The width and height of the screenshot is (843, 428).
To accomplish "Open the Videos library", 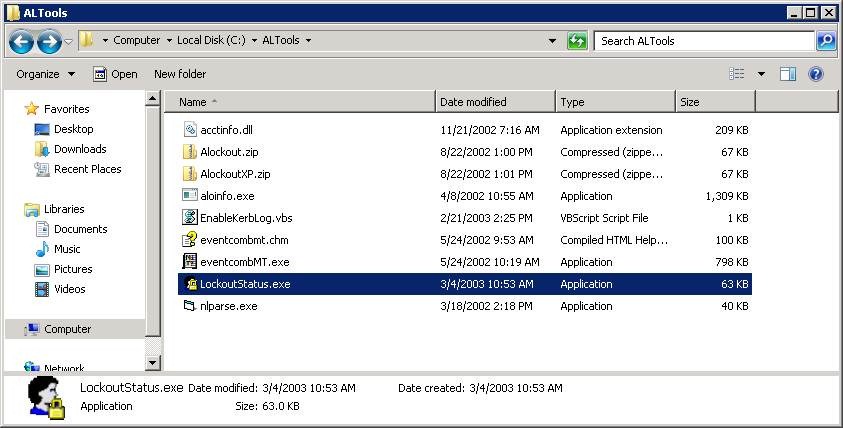I will point(60,289).
